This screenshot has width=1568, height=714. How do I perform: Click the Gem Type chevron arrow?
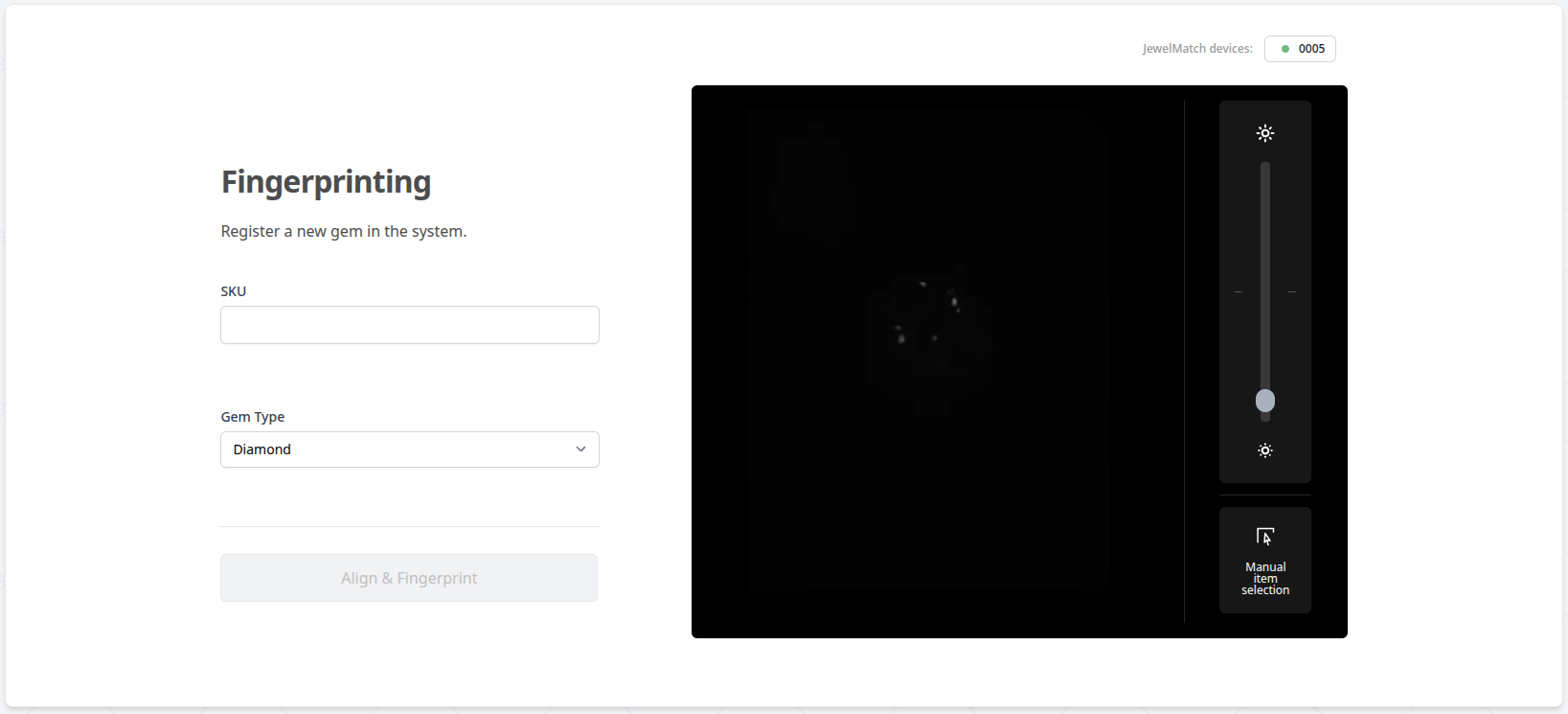click(580, 449)
